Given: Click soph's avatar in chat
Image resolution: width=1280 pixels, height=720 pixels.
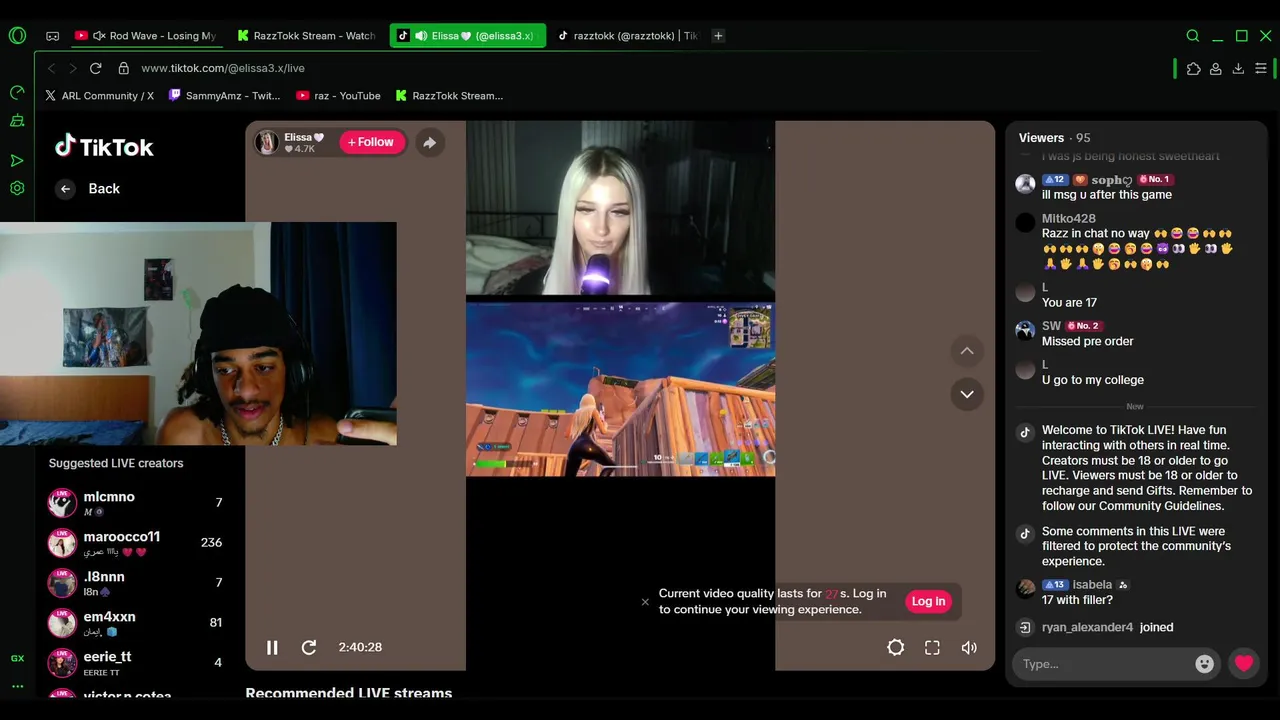Looking at the screenshot, I should (1025, 184).
